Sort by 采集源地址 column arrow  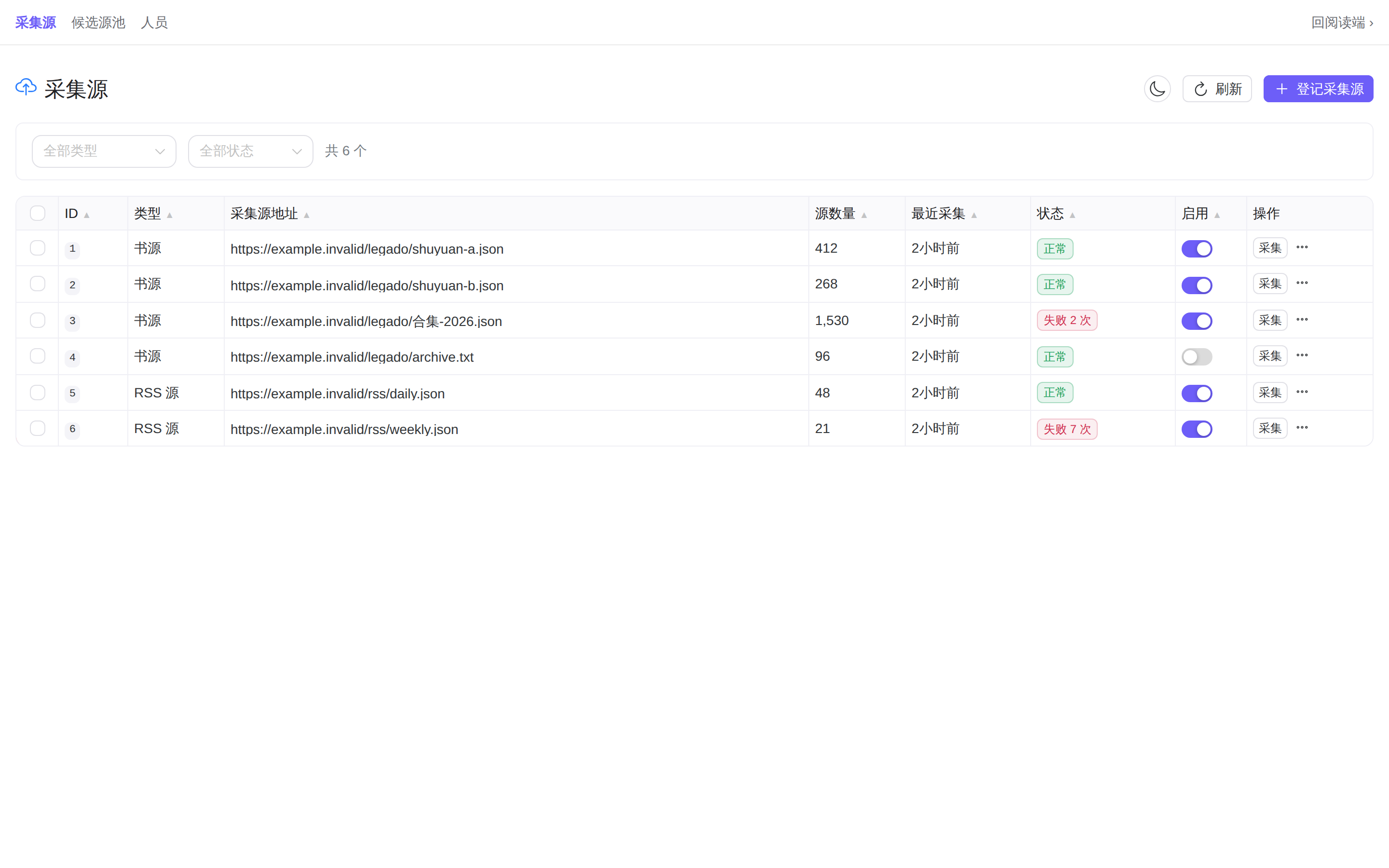coord(307,215)
